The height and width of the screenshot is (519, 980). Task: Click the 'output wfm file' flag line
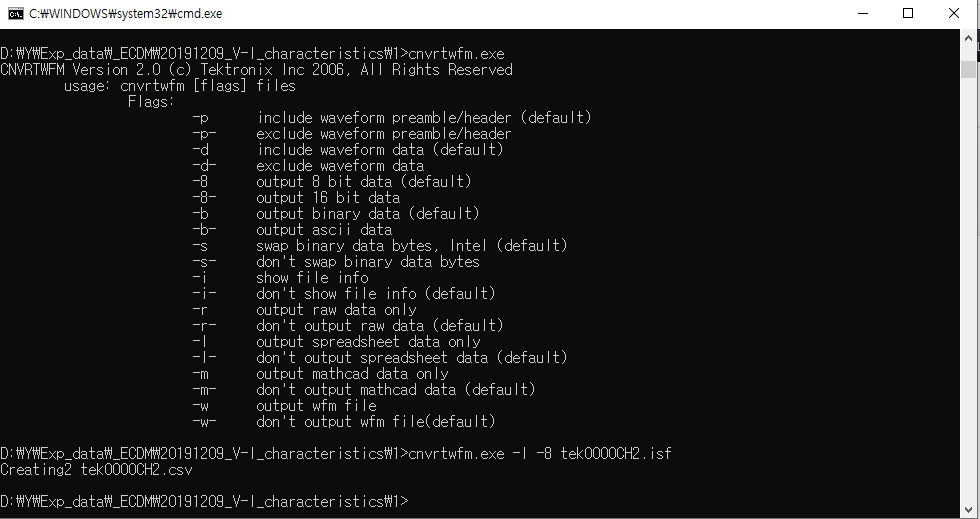pos(315,406)
